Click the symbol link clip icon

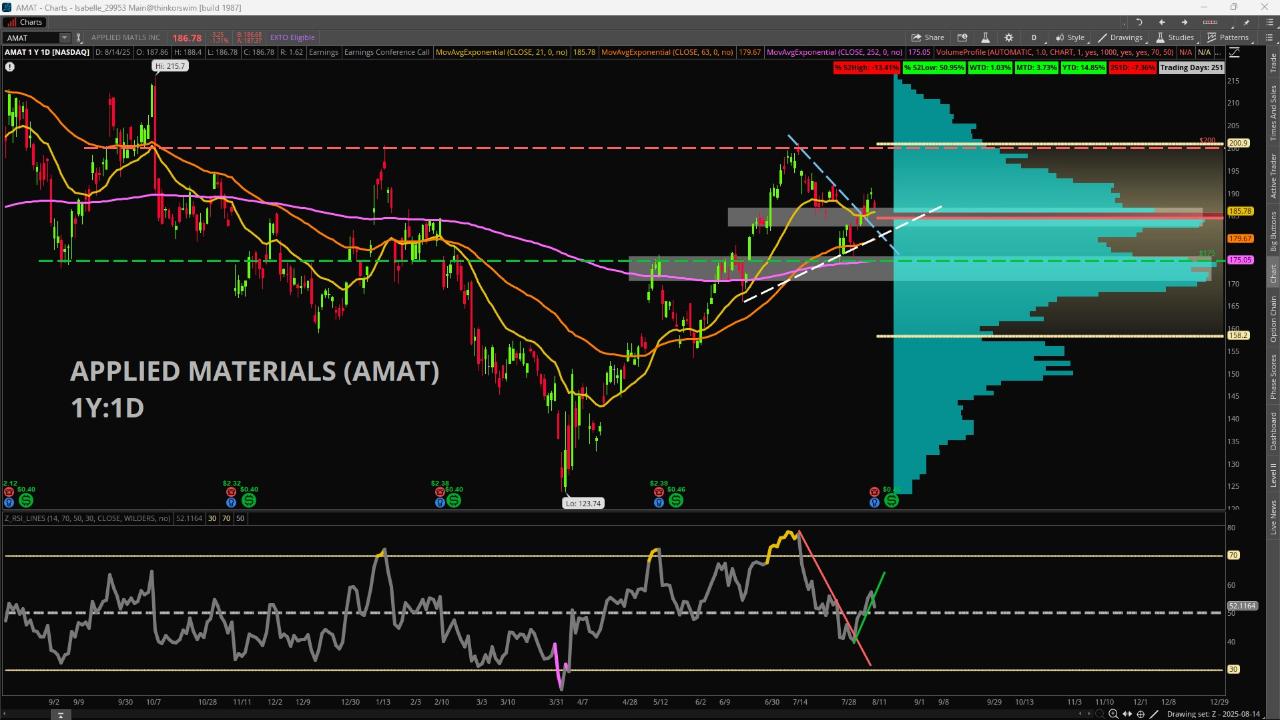(80, 38)
